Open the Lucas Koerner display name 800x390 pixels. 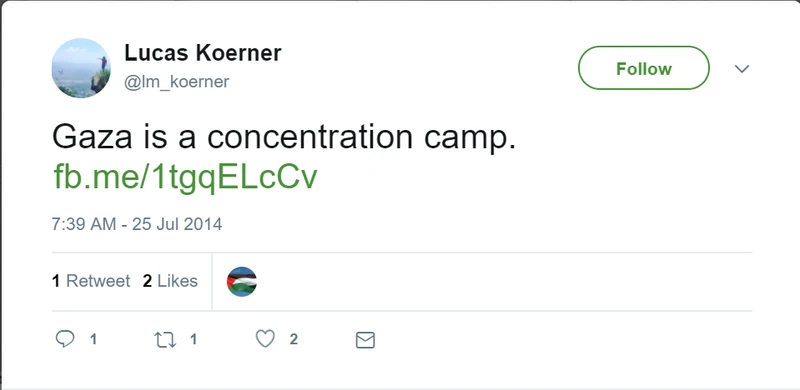coord(203,53)
